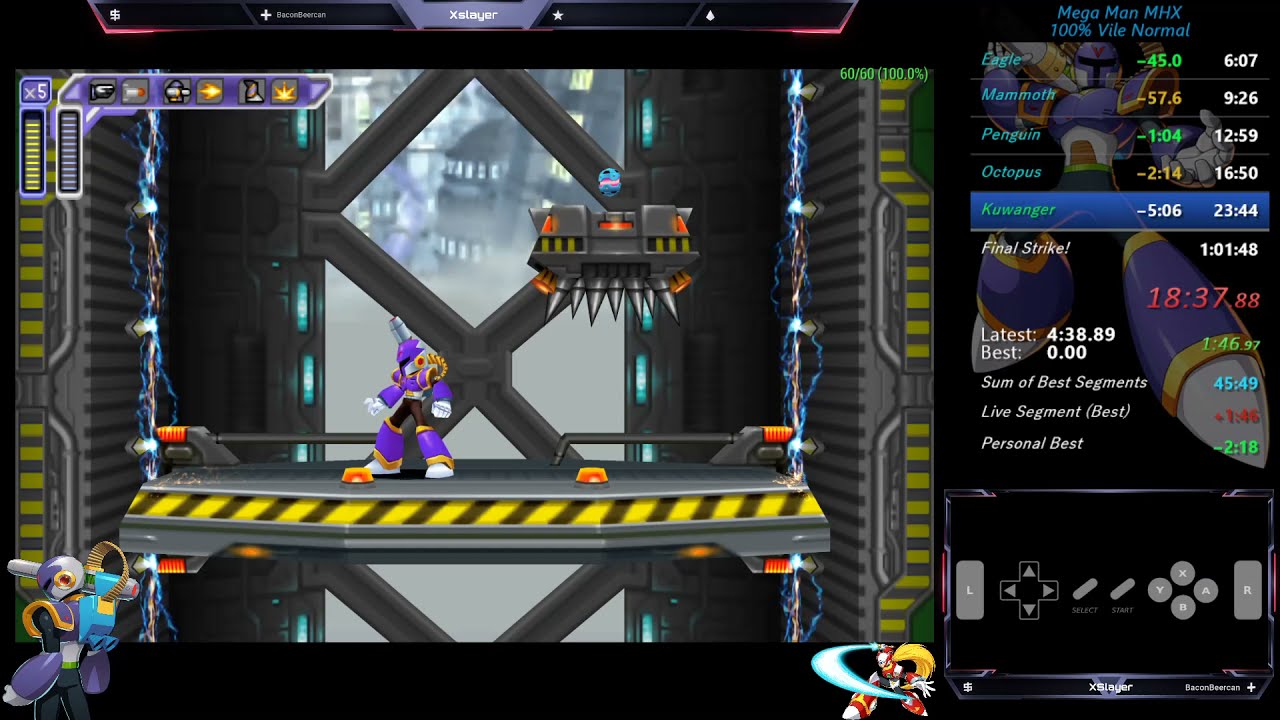Image resolution: width=1280 pixels, height=720 pixels.
Task: Click the R shoulder button on input display
Action: click(1247, 590)
